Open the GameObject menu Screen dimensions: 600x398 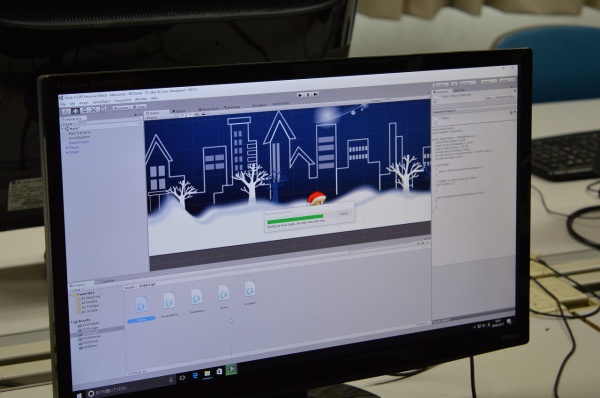(x=101, y=102)
